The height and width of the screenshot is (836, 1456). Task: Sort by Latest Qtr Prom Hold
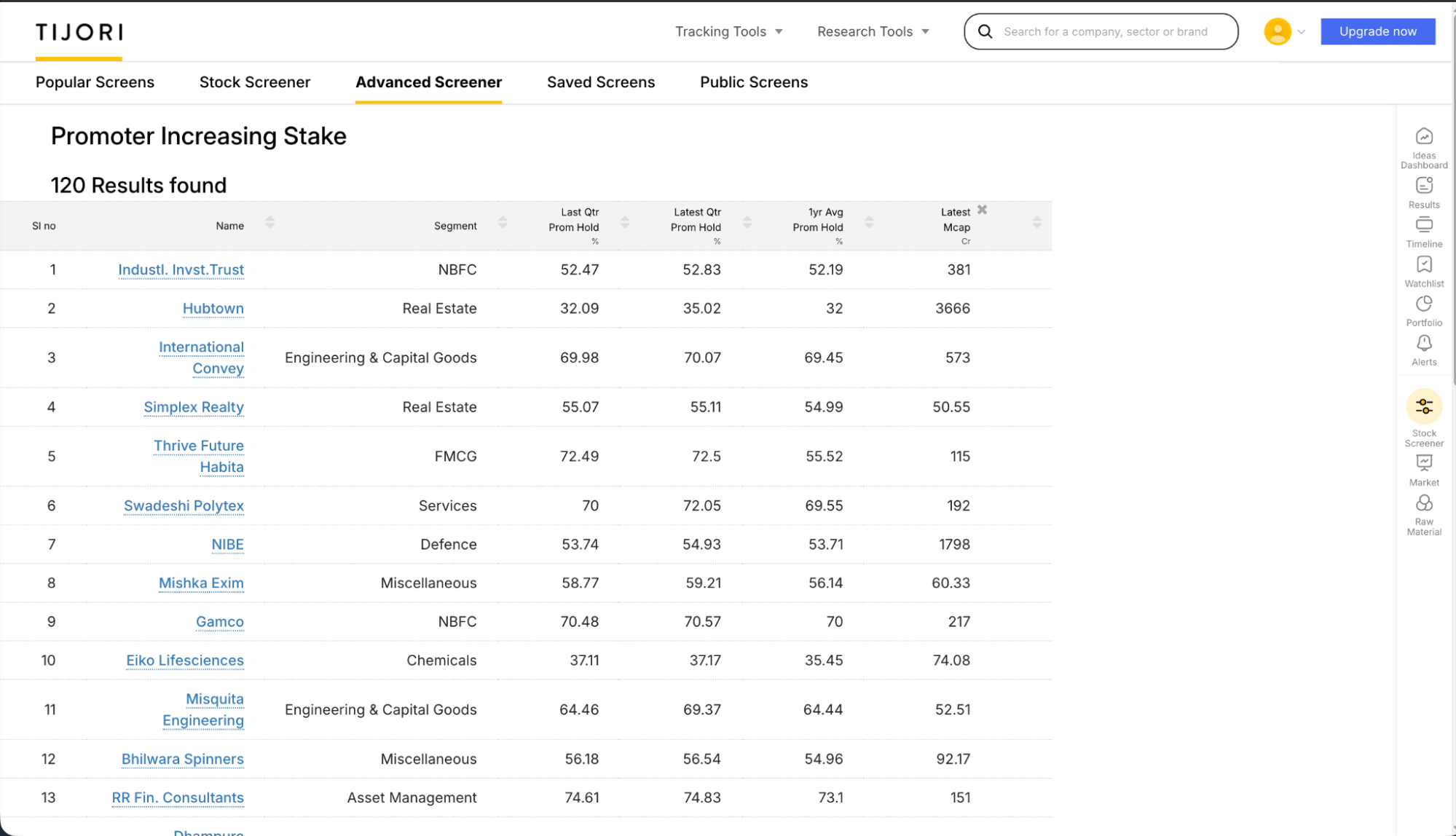click(x=747, y=222)
